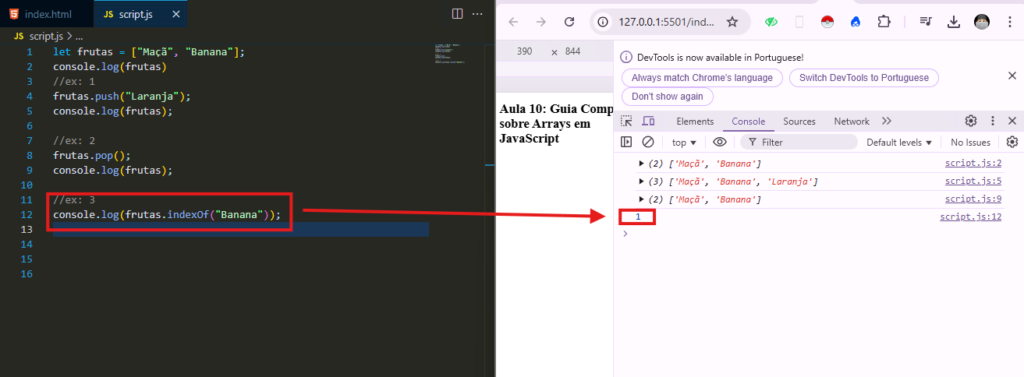This screenshot has height=377, width=1024.
Task: Select the inspect element picker icon
Action: [626, 121]
